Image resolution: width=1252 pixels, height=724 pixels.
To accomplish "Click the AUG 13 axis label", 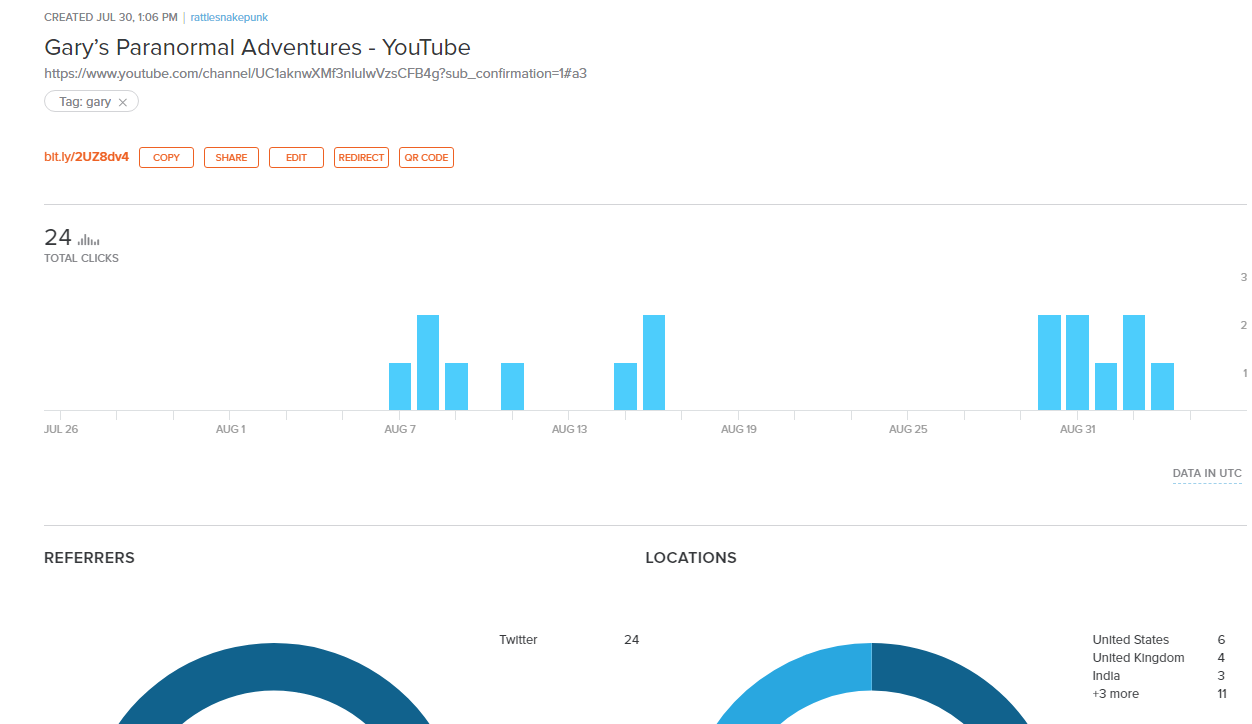I will 569,429.
